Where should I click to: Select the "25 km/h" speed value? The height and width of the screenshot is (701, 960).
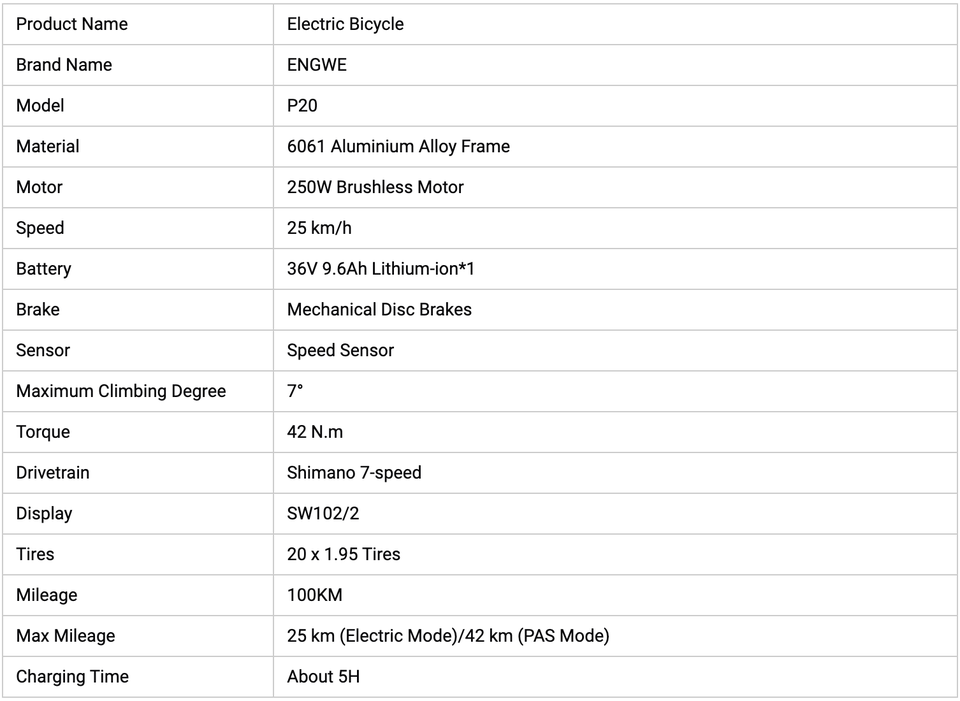click(x=319, y=228)
